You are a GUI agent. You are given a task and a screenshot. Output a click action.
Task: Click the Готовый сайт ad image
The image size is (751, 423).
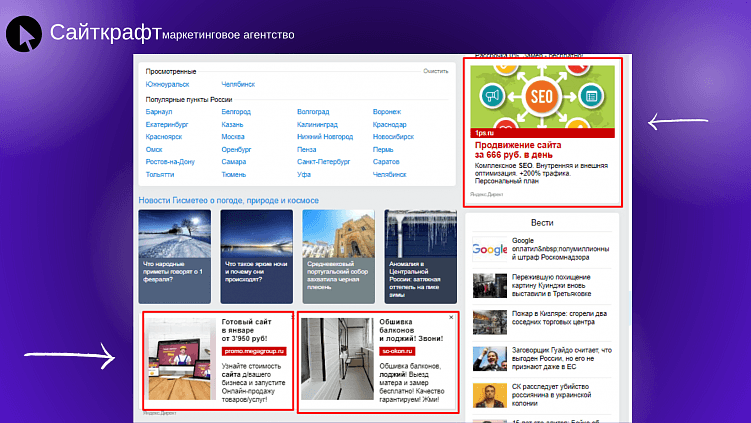[182, 359]
